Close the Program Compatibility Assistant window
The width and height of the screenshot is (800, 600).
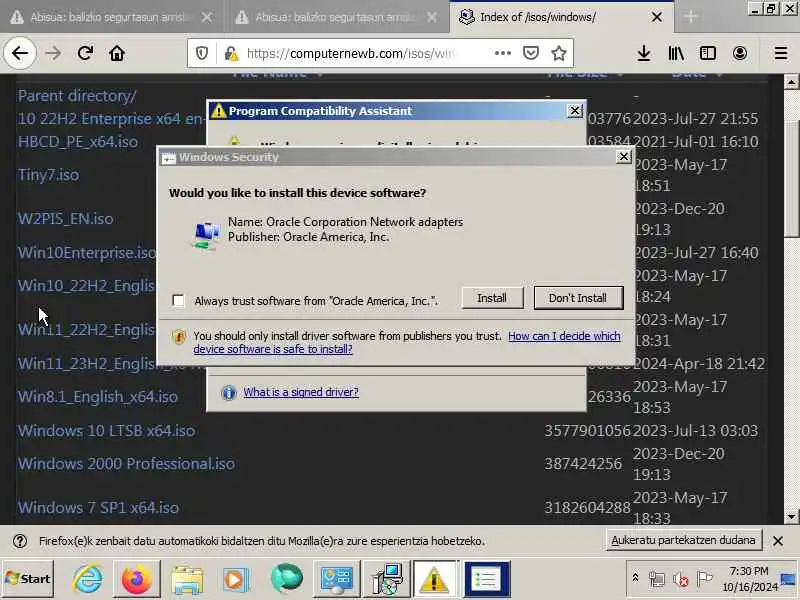pyautogui.click(x=574, y=111)
